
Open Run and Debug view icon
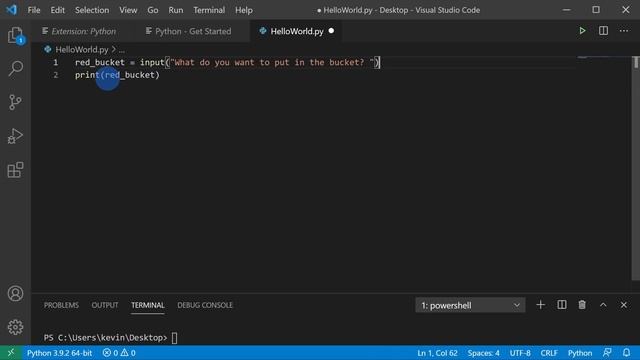click(x=15, y=136)
